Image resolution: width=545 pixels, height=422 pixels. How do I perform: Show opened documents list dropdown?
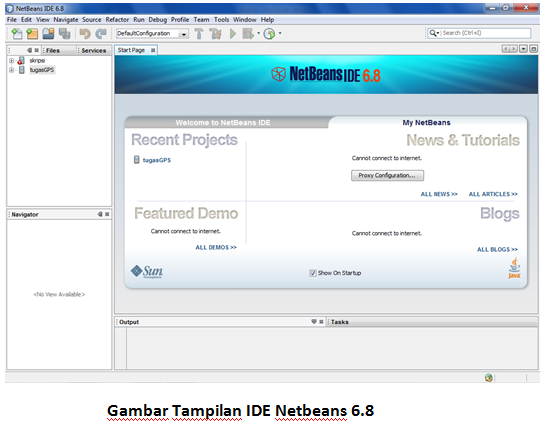523,49
